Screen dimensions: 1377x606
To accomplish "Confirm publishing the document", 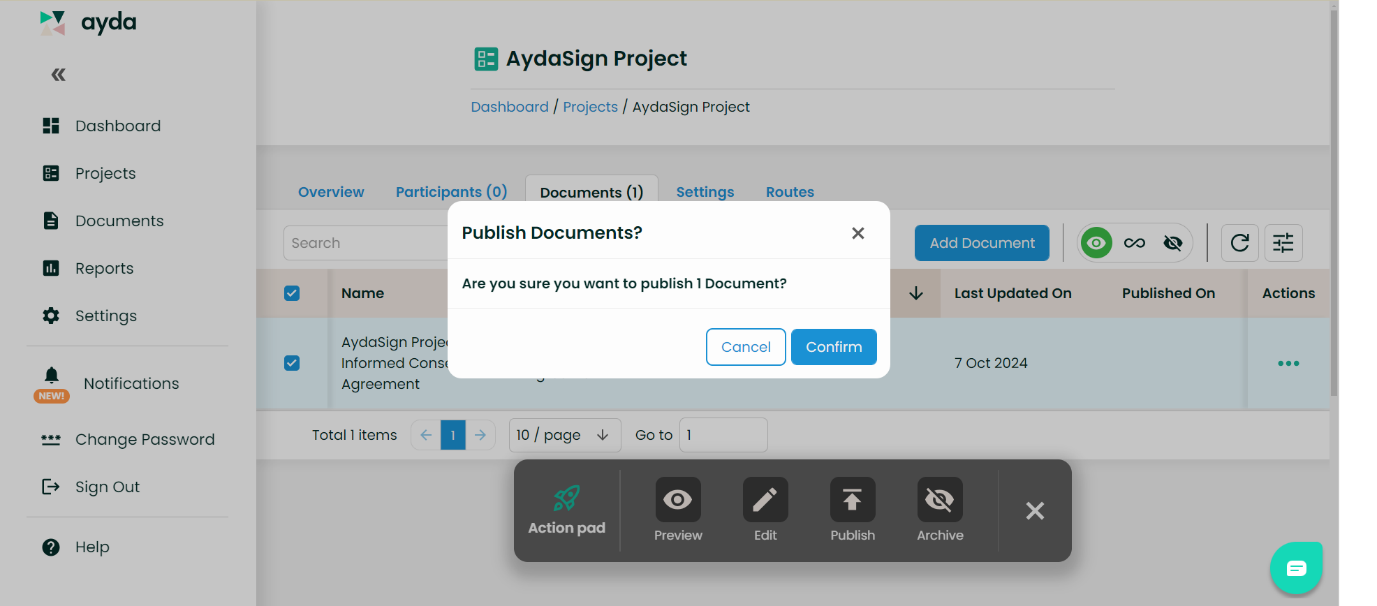I will (x=834, y=347).
